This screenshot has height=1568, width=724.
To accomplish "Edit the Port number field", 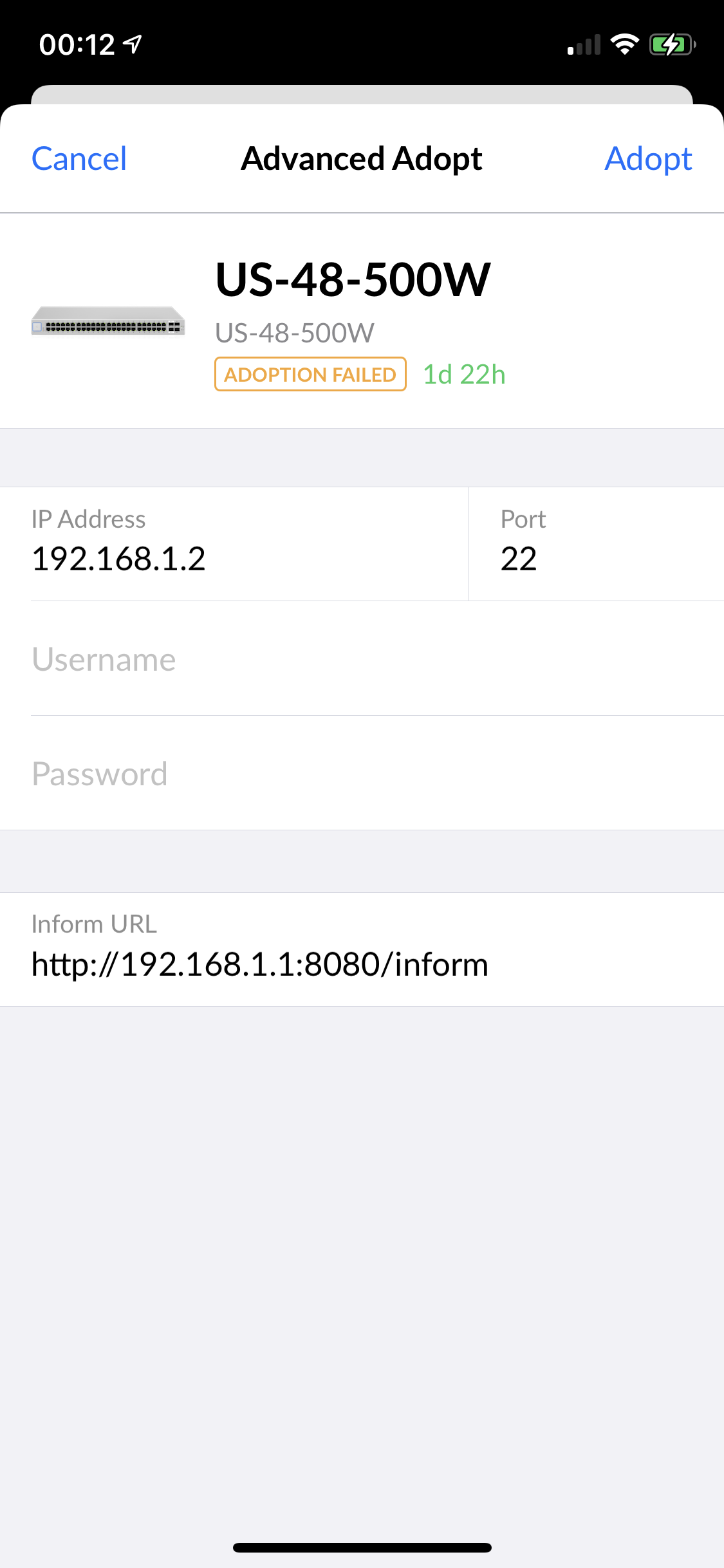I will click(597, 544).
